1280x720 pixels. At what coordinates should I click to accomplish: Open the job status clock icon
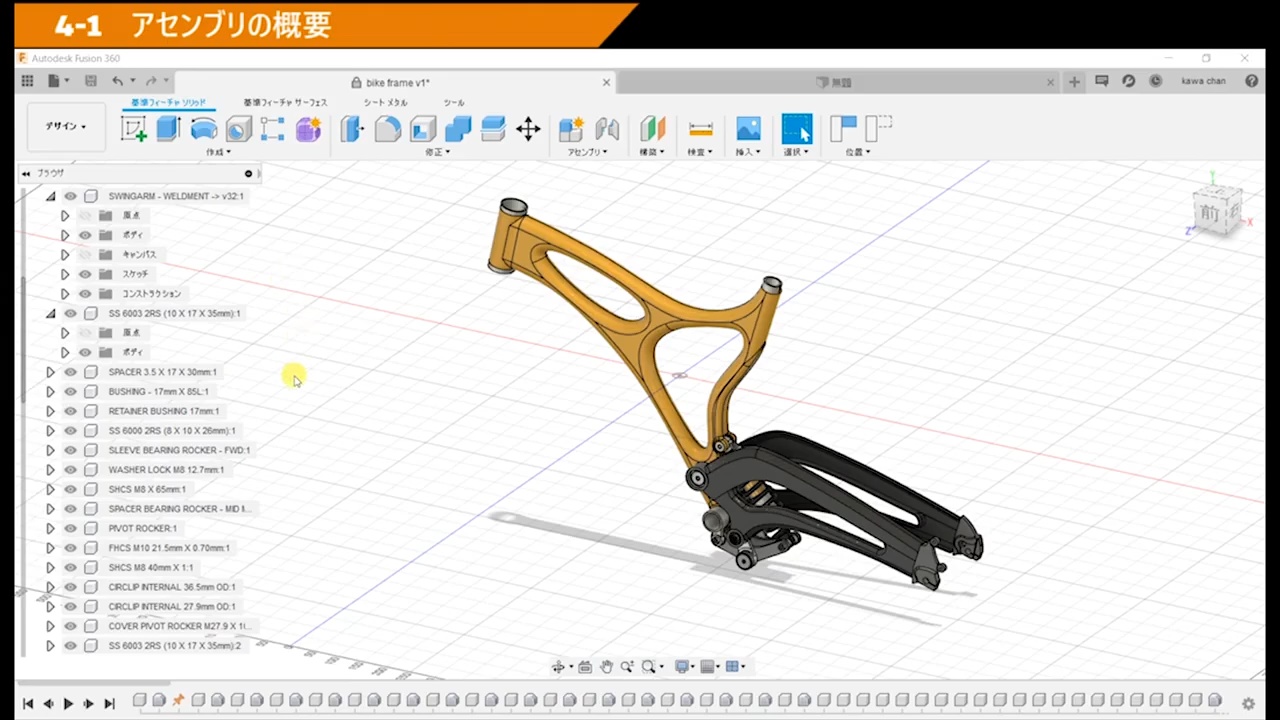tap(1155, 81)
